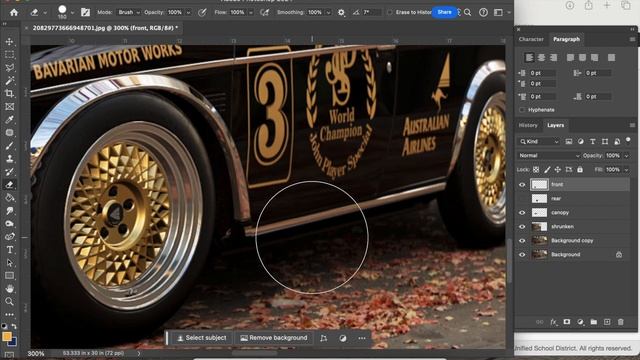
Task: Switch to the Layers tab
Action: 556,125
